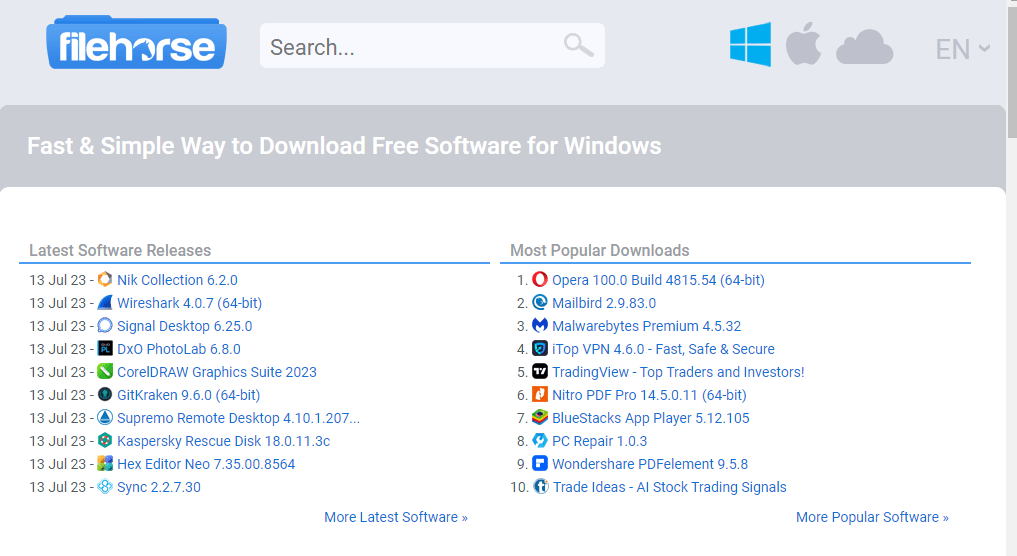The height and width of the screenshot is (556, 1017).
Task: Click More Popular Software link
Action: pyautogui.click(x=872, y=517)
